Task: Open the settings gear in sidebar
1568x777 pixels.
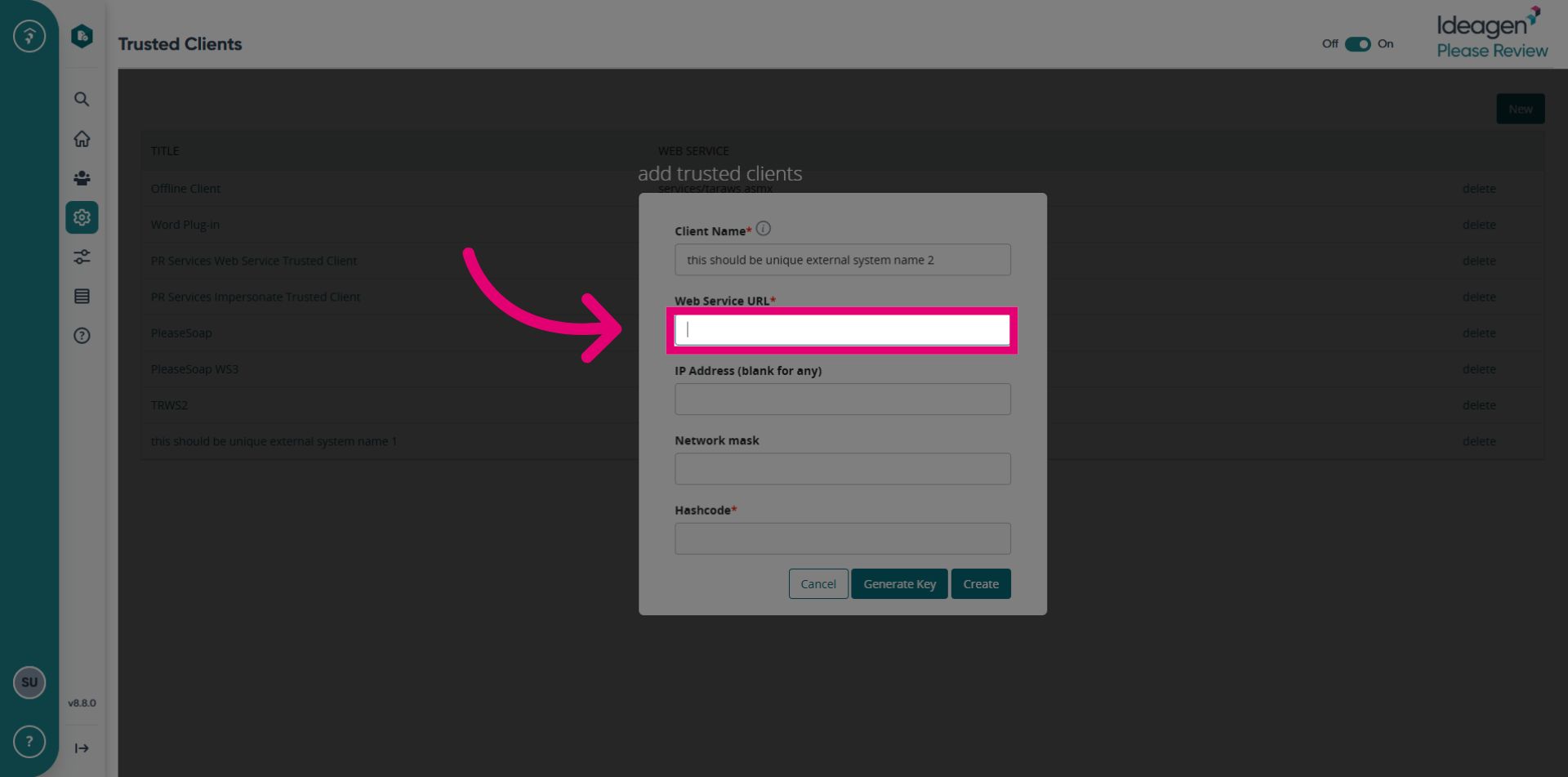Action: pos(82,217)
